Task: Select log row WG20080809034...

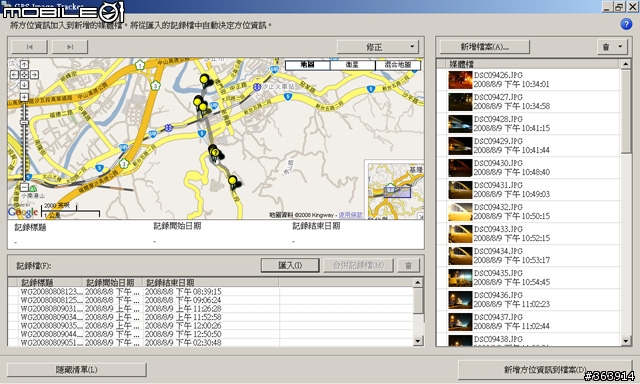Action: click(x=211, y=317)
